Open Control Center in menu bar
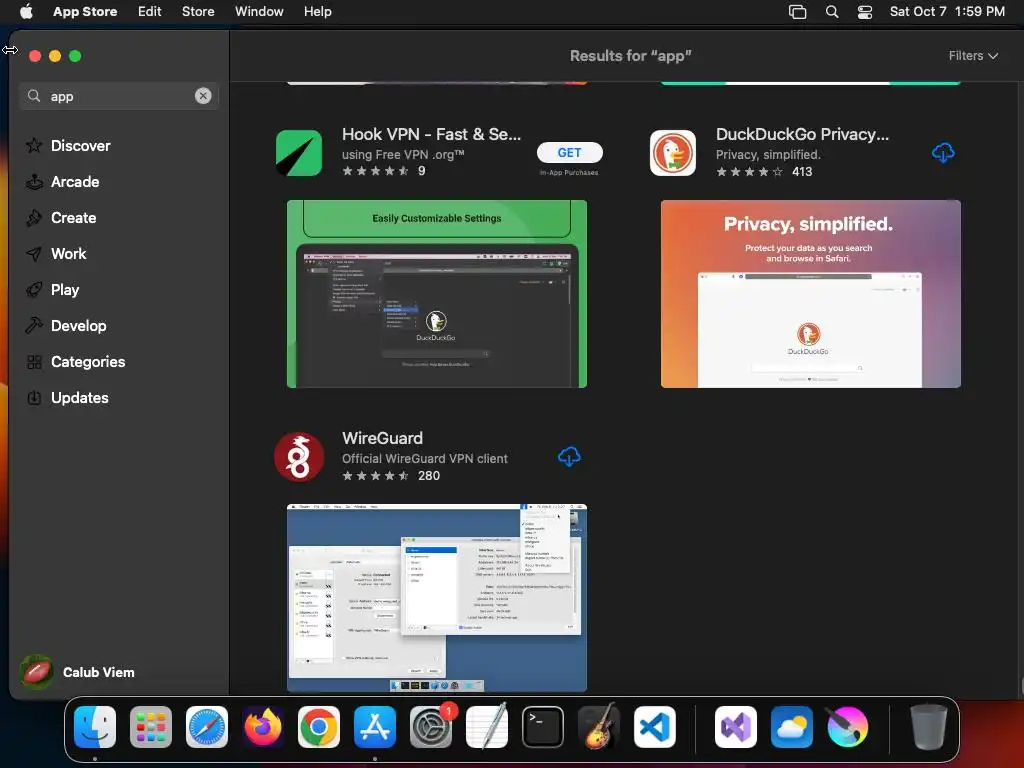 click(865, 12)
